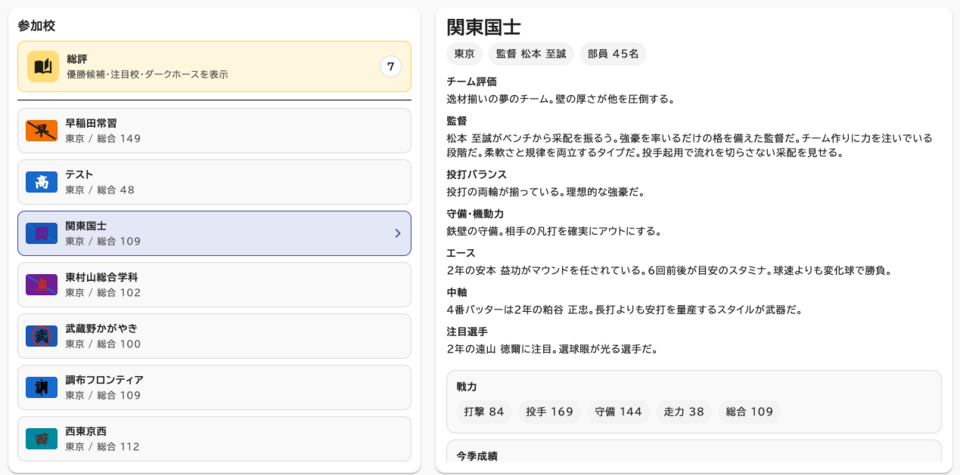The image size is (960, 475).
Task: Click the 今季成績 section header
Action: [x=477, y=457]
